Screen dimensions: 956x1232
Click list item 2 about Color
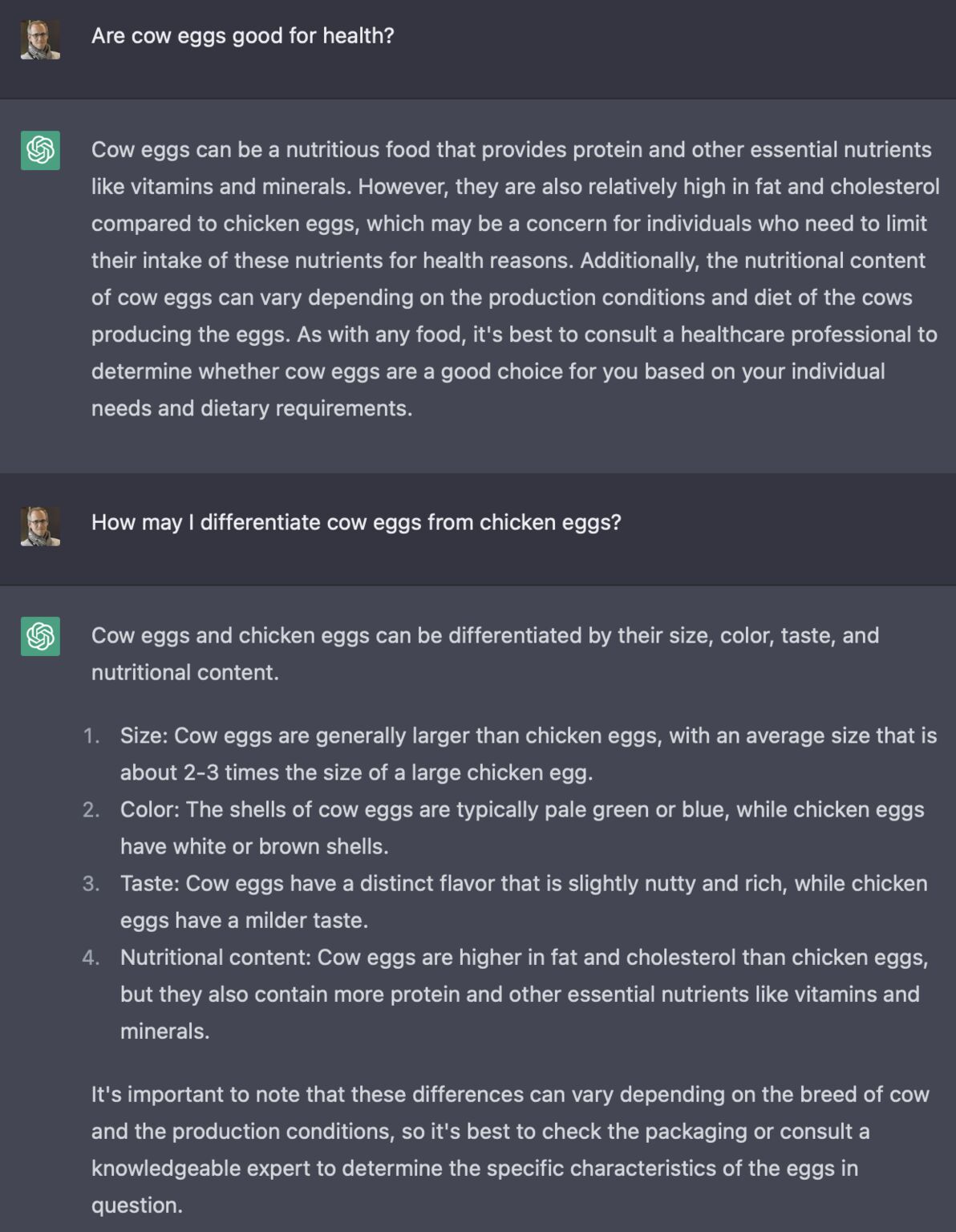(522, 828)
